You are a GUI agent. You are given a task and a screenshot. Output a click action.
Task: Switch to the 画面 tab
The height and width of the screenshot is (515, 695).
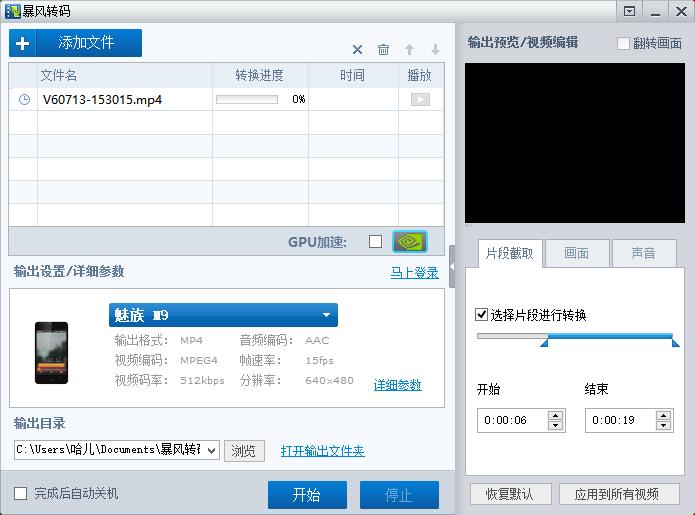coord(577,254)
